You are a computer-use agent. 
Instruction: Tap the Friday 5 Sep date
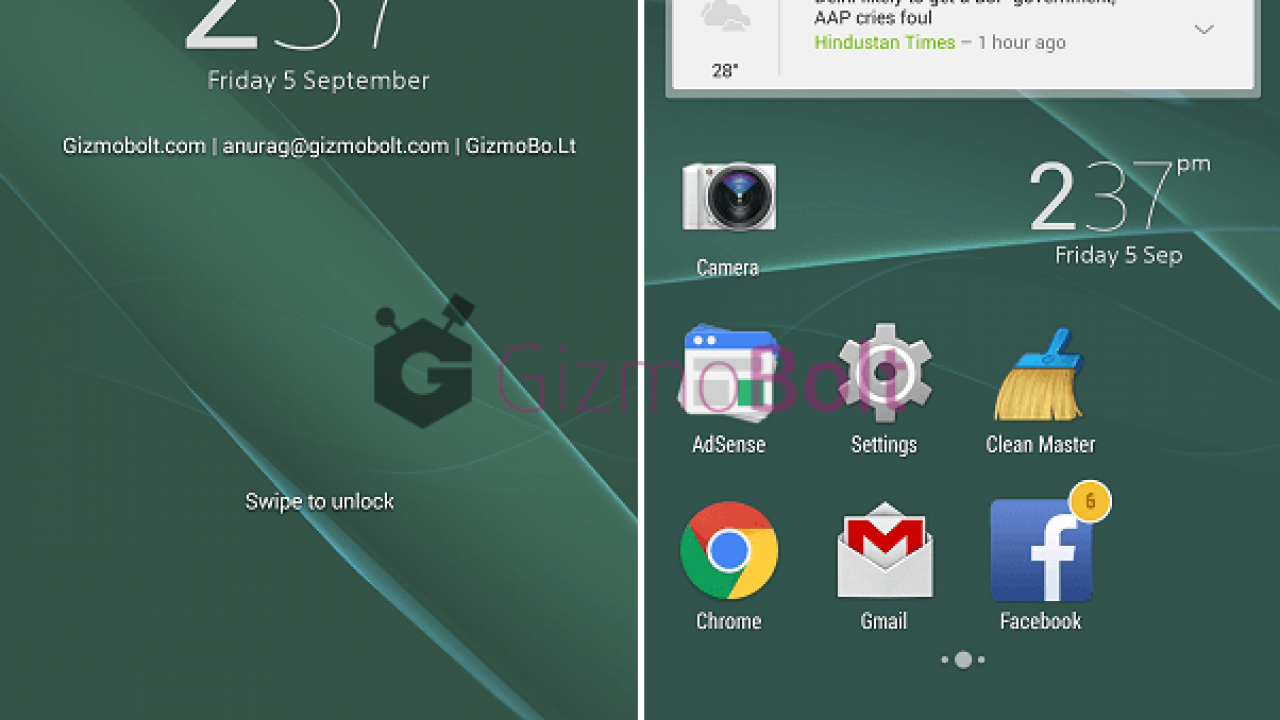pyautogui.click(x=1119, y=255)
